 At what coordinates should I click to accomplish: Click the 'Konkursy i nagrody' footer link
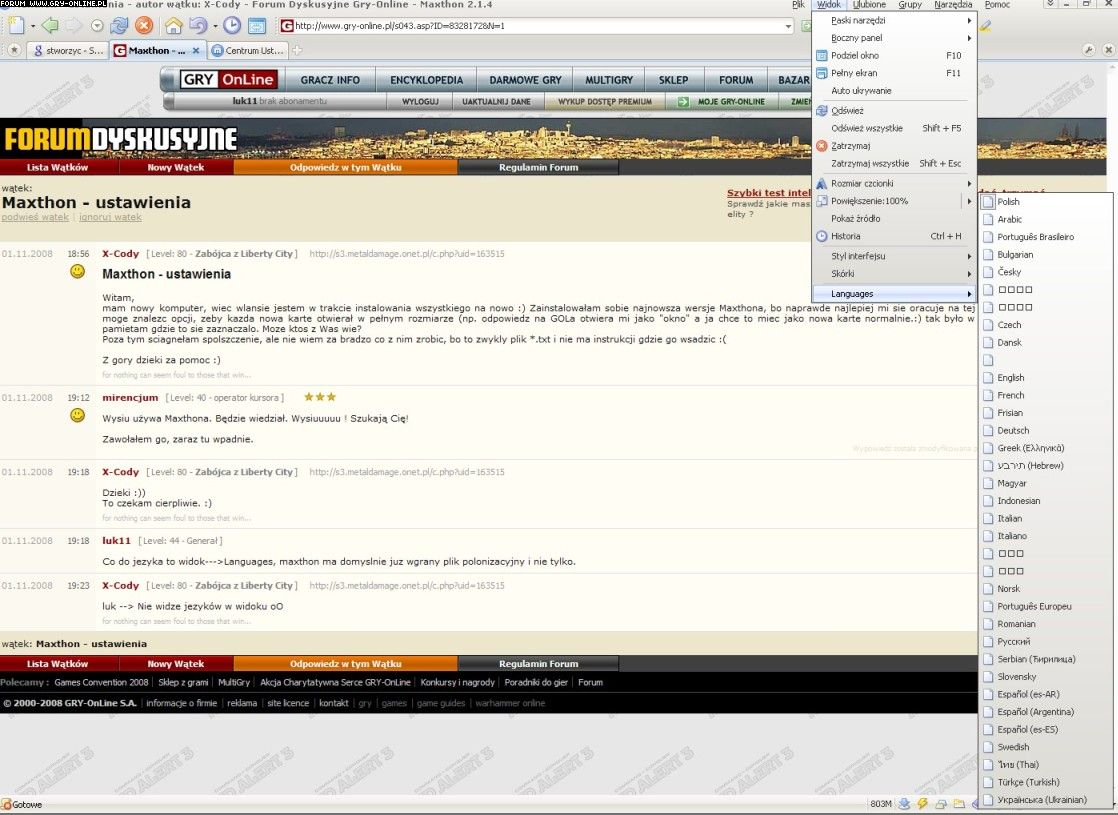[458, 682]
